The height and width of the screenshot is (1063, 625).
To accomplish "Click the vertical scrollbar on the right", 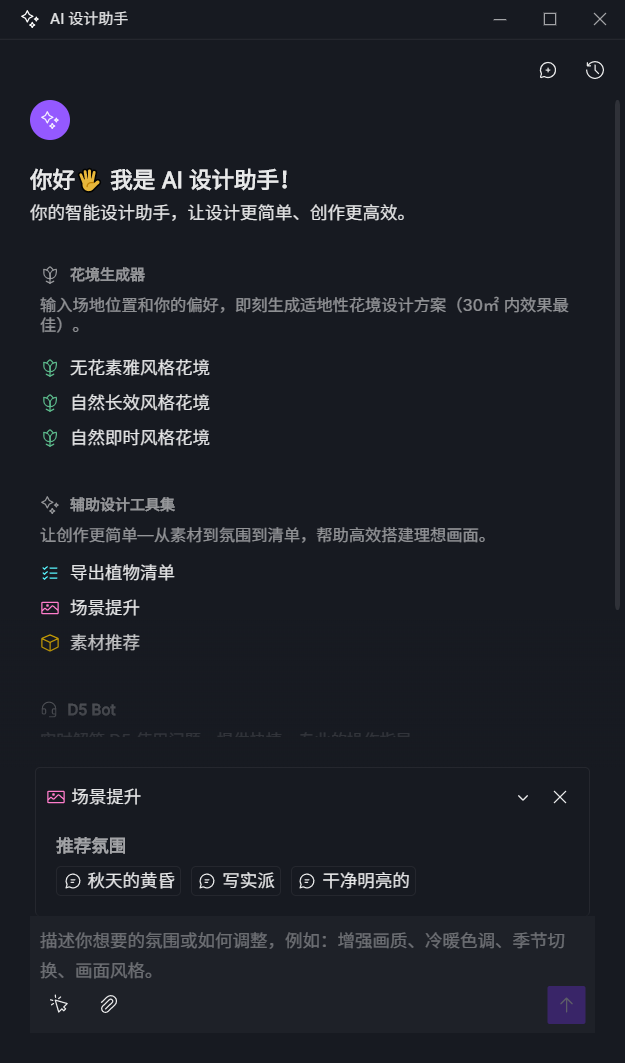I will [x=617, y=350].
